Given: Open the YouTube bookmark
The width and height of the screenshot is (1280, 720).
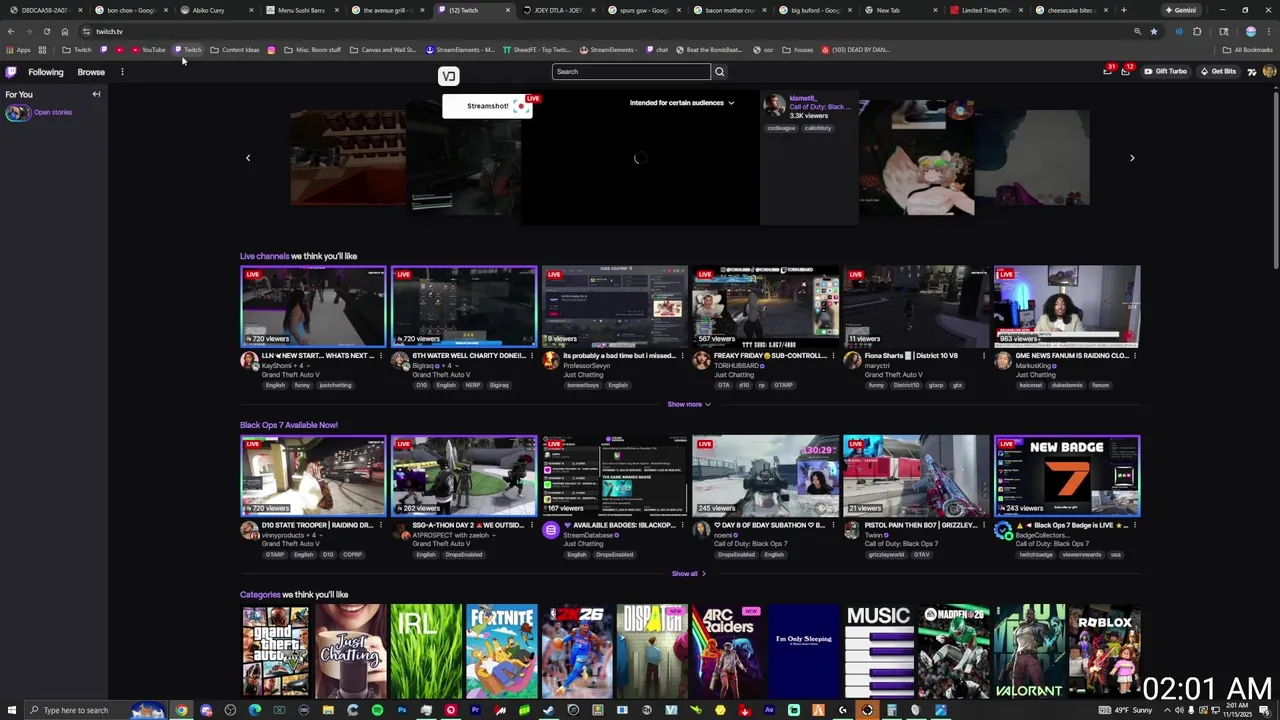Looking at the screenshot, I should (x=149, y=50).
